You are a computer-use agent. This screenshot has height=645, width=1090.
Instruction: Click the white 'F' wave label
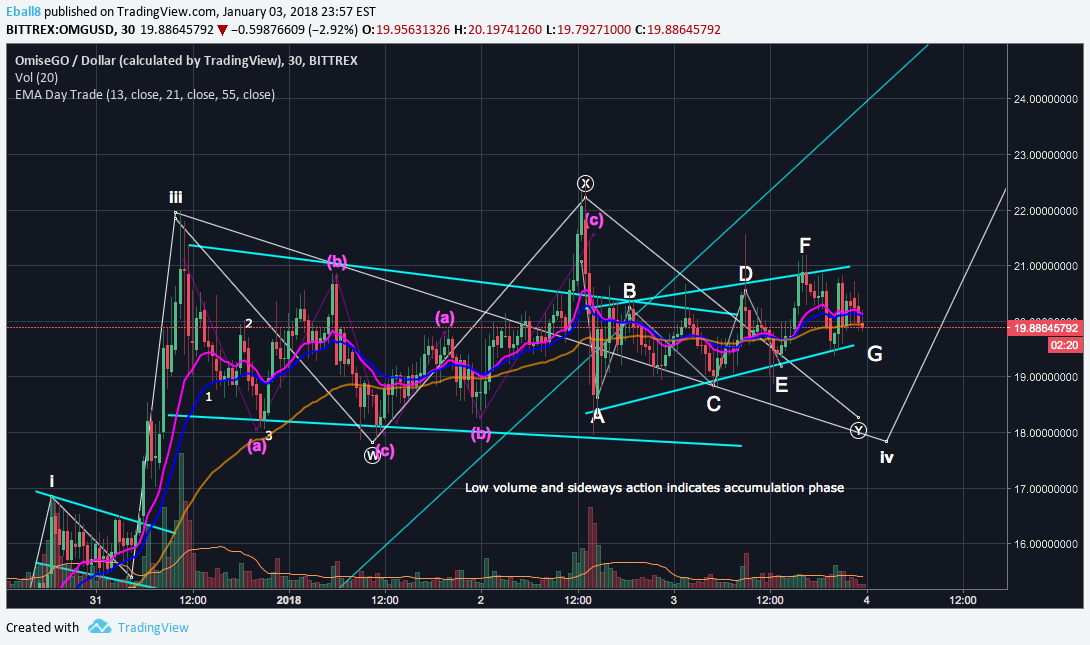[804, 245]
